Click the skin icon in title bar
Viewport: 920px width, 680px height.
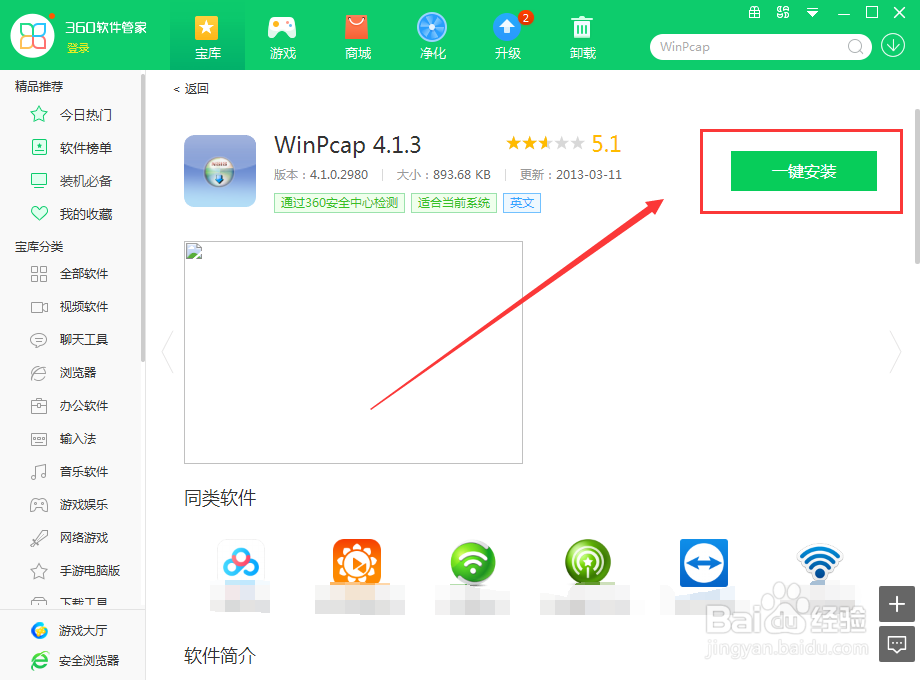click(783, 12)
